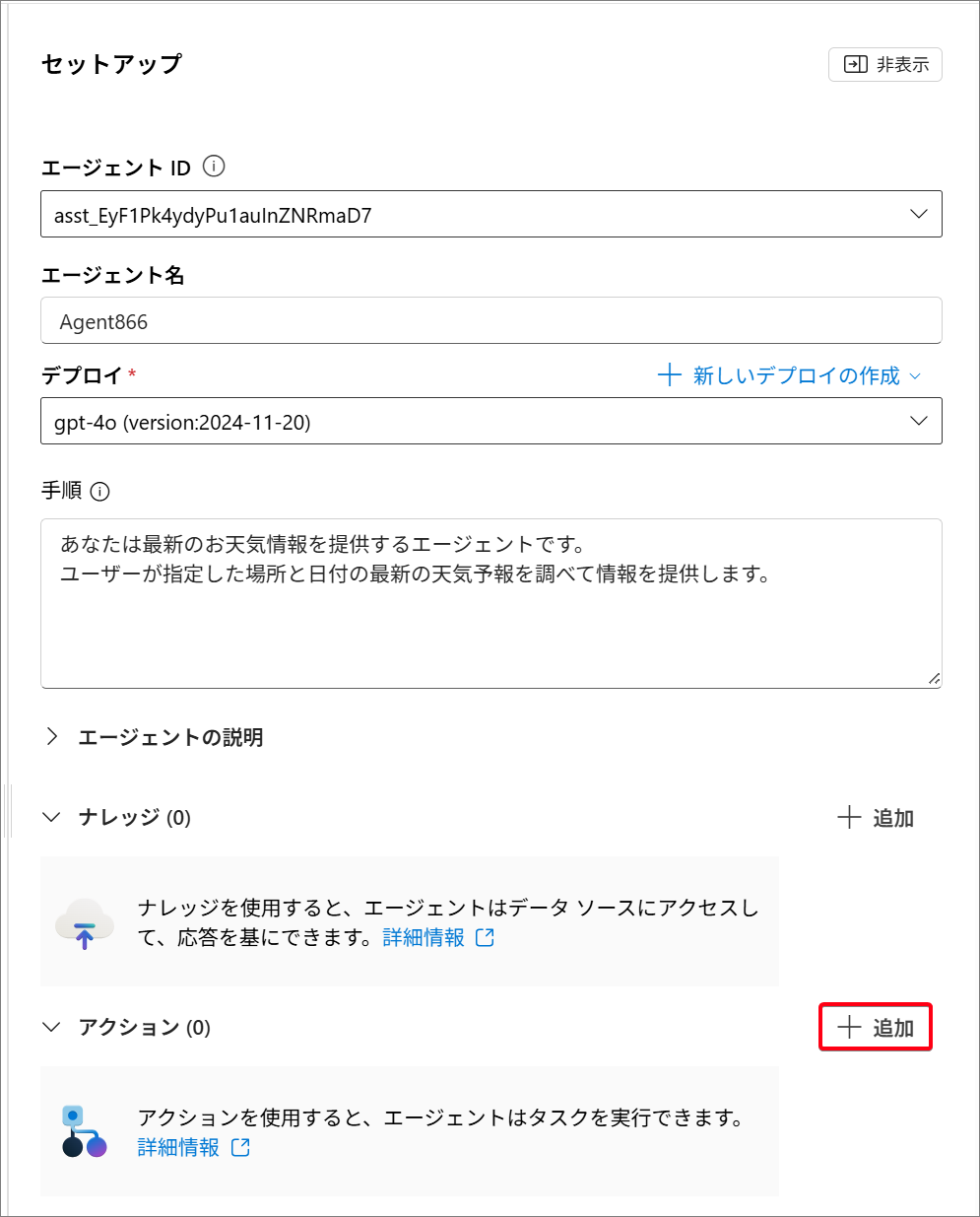980x1217 pixels.
Task: Open the デプロイ model dropdown
Action: (x=918, y=422)
